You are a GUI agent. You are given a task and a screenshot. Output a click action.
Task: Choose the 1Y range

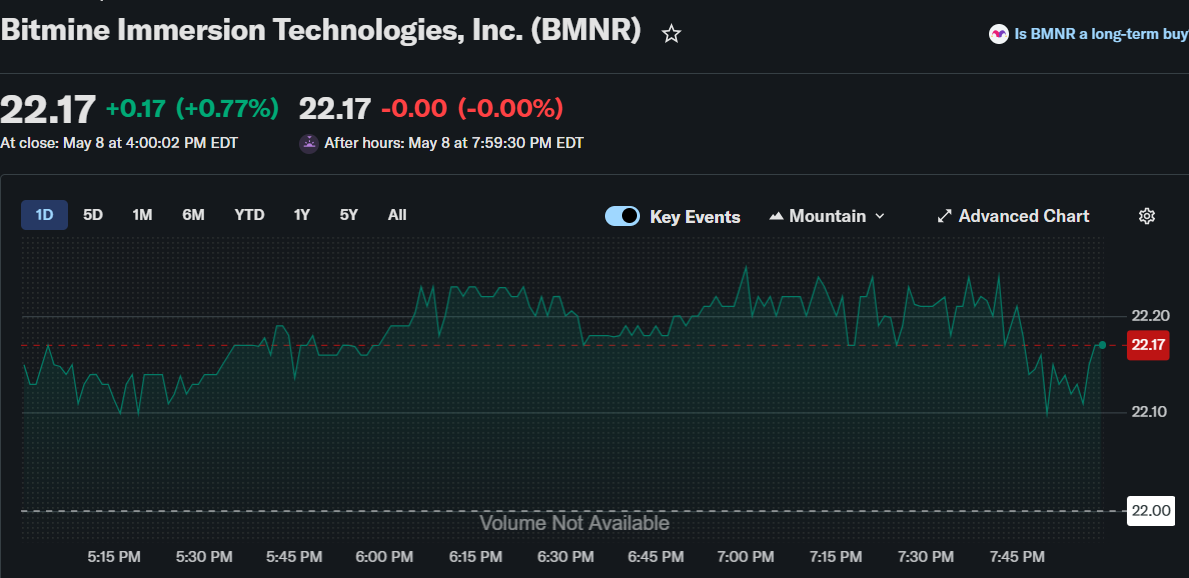(x=302, y=215)
